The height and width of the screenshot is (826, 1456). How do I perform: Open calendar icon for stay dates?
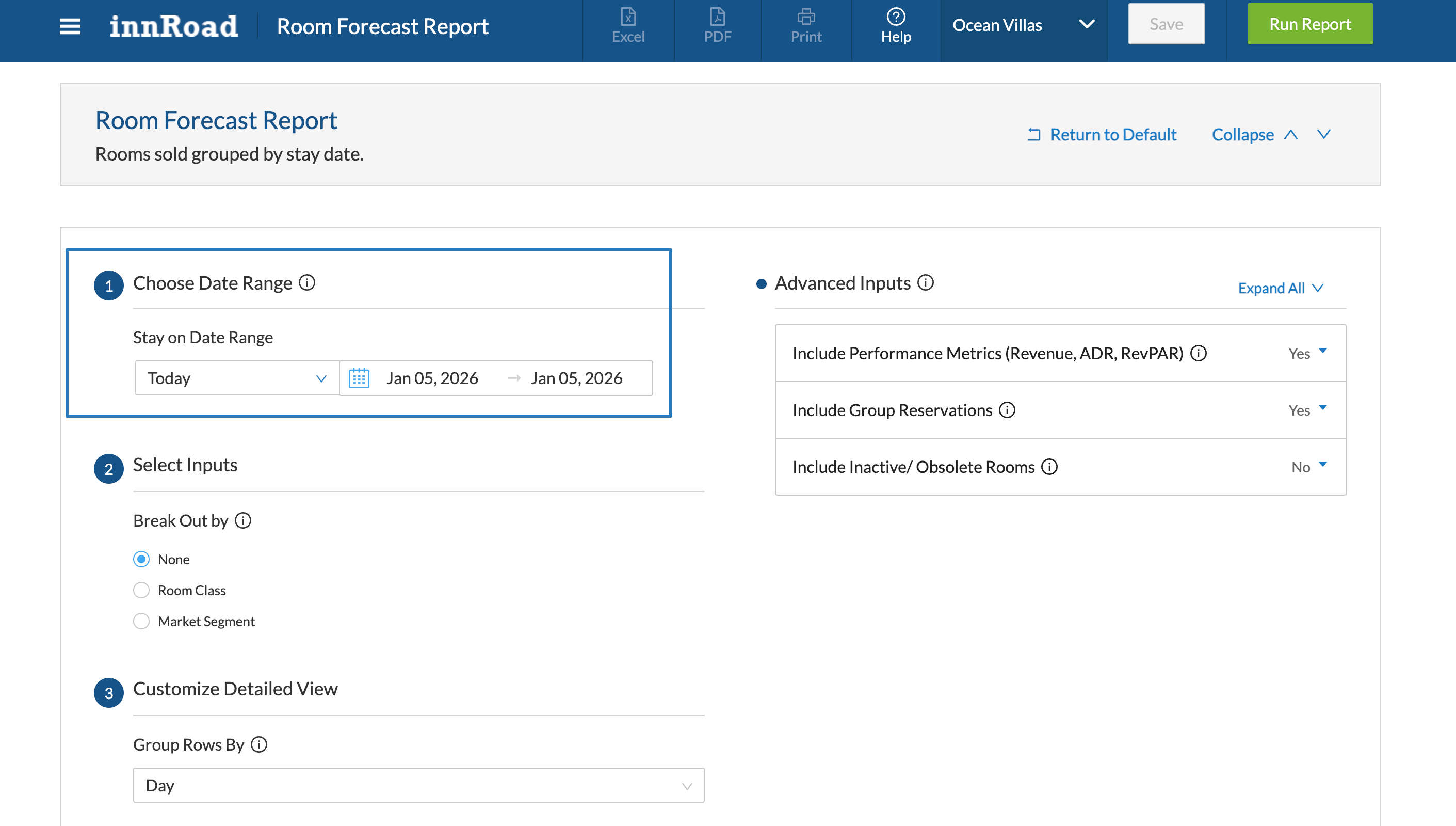coord(359,378)
